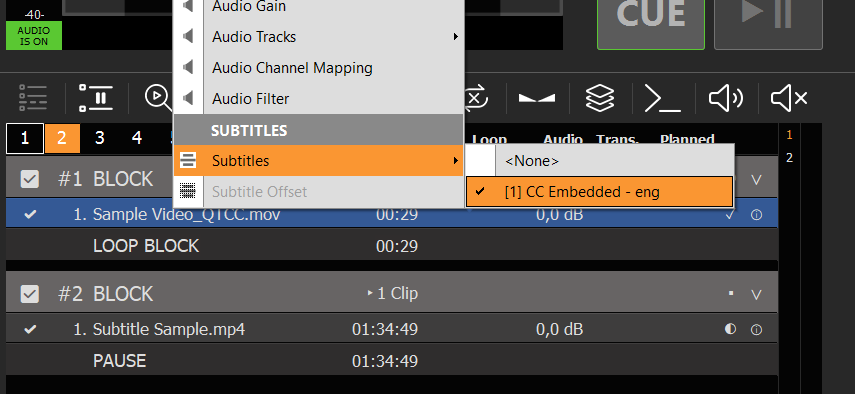This screenshot has height=394, width=855.
Task: Switch to playlist tab 3
Action: [99, 138]
